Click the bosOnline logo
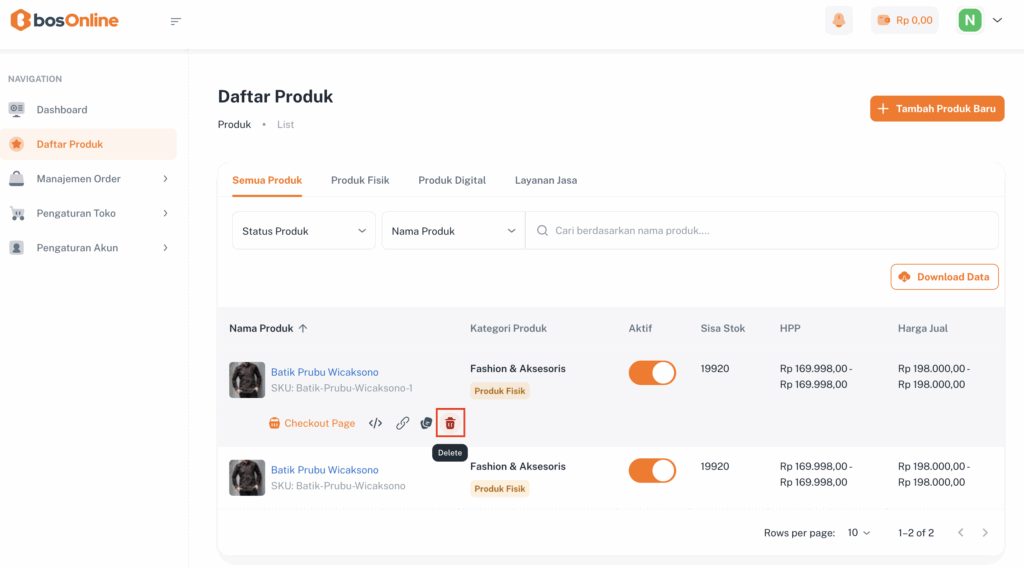This screenshot has height=568, width=1024. [65, 20]
